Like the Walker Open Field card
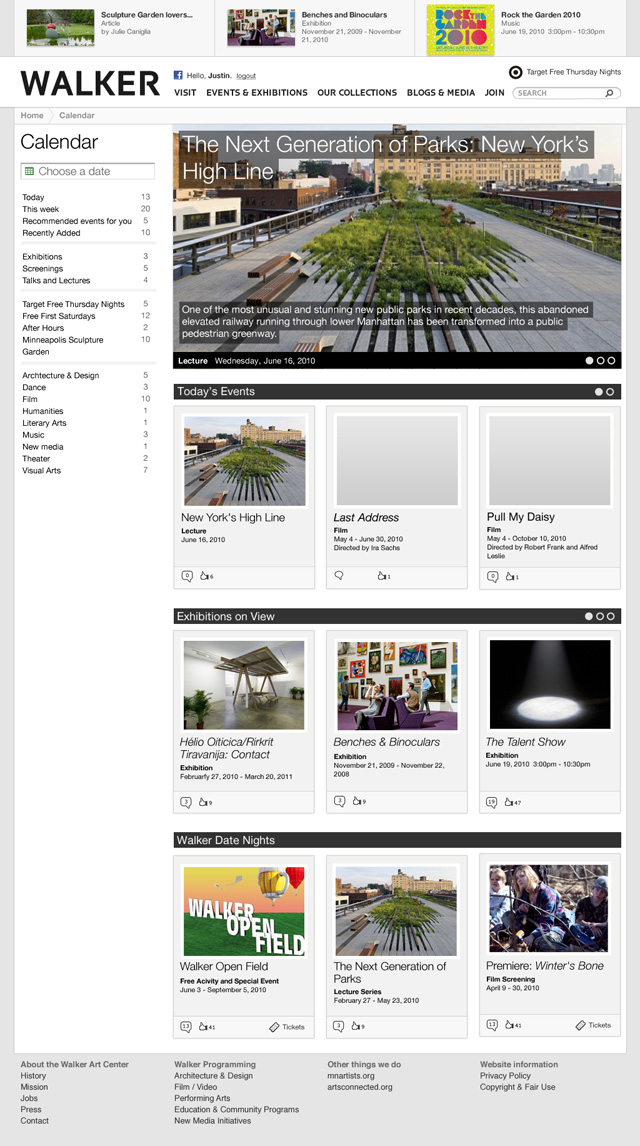 pos(204,1026)
